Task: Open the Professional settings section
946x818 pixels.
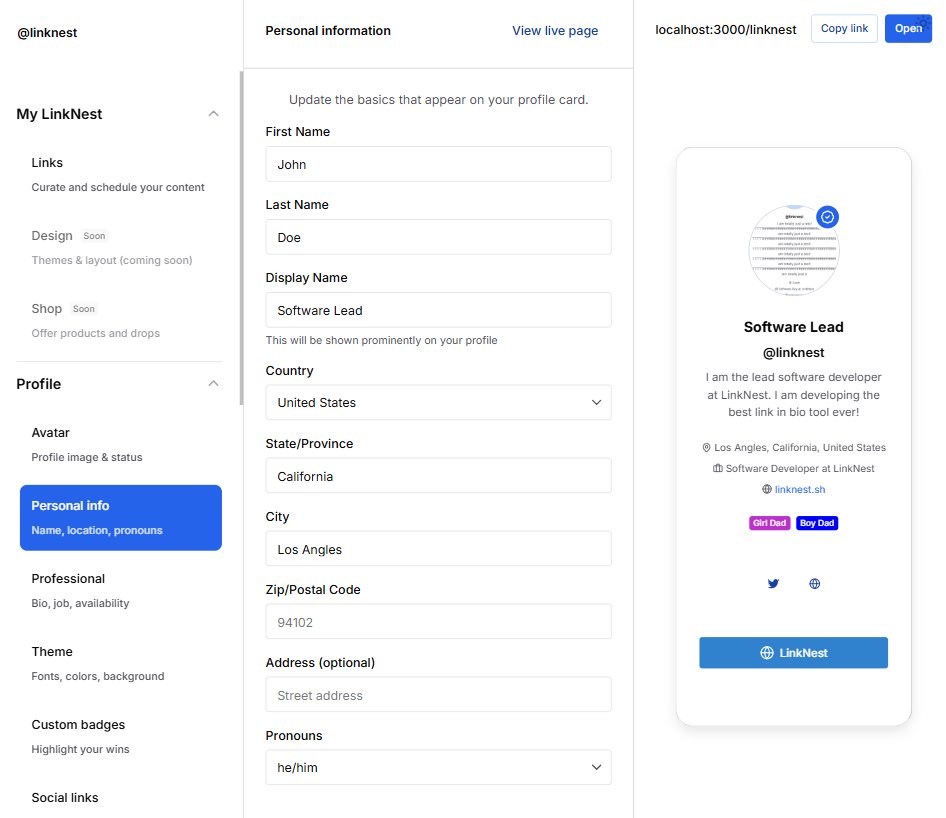Action: pos(68,578)
